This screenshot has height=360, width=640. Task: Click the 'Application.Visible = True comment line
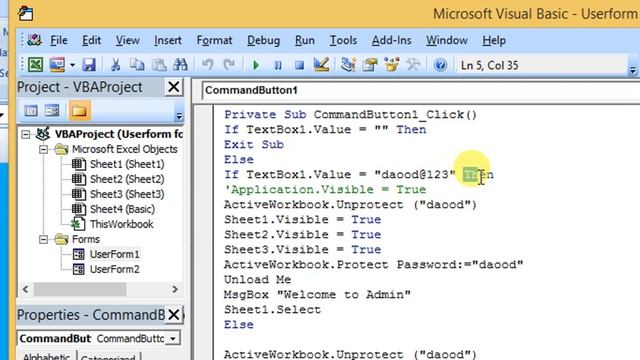(x=325, y=190)
